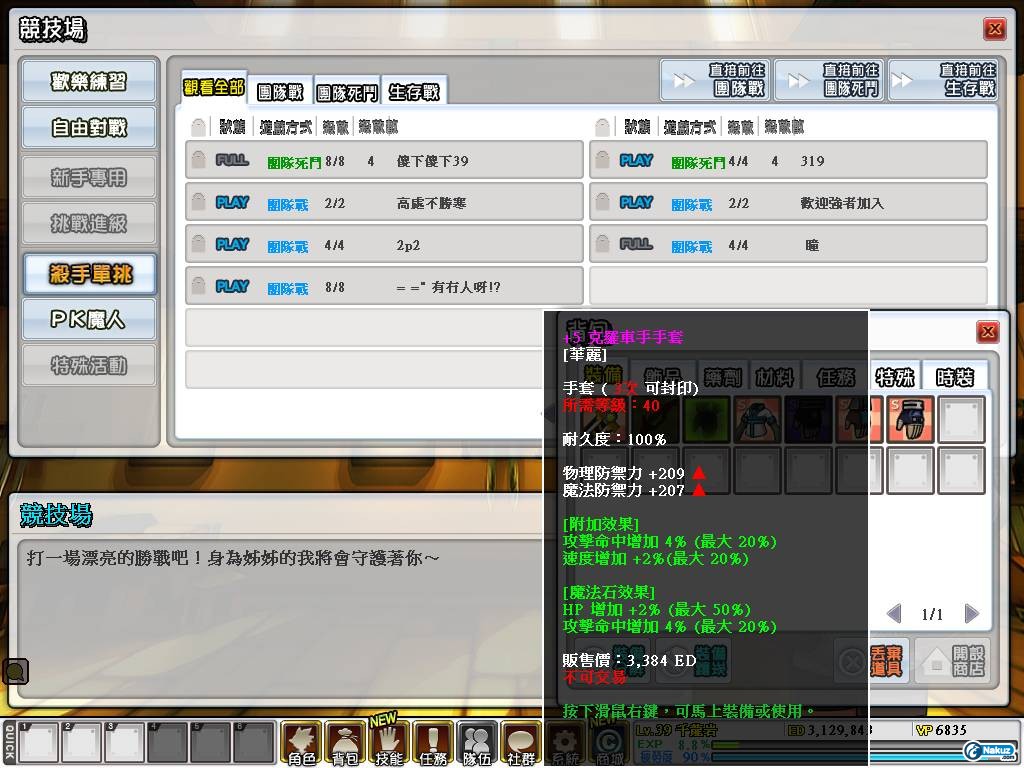The width and height of the screenshot is (1024, 768).
Task: Click 直接前往 團隊死鬥 quick-join button
Action: pyautogui.click(x=829, y=80)
